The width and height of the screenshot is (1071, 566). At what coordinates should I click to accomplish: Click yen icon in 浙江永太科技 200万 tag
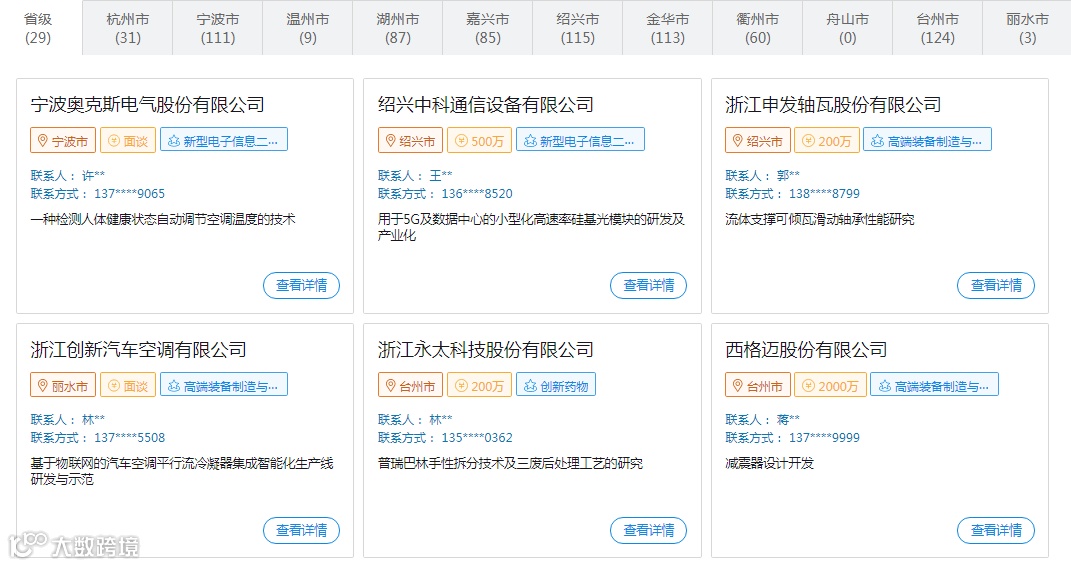[x=461, y=386]
